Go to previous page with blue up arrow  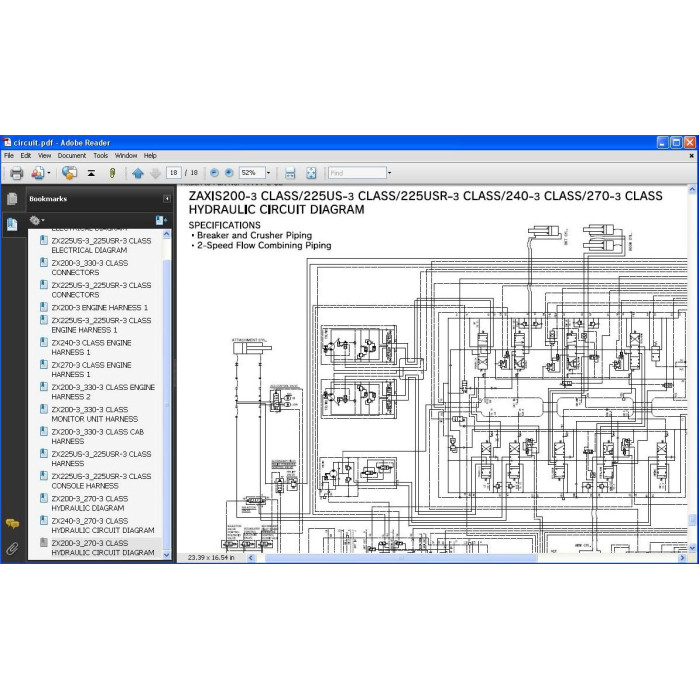[138, 173]
